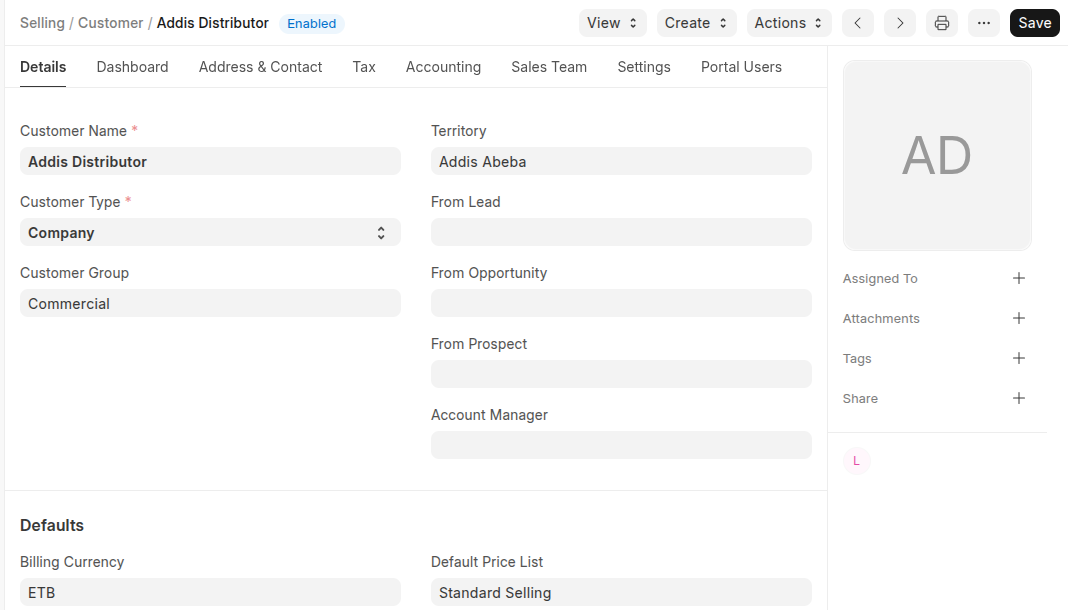
Task: Save the customer record
Action: (x=1034, y=23)
